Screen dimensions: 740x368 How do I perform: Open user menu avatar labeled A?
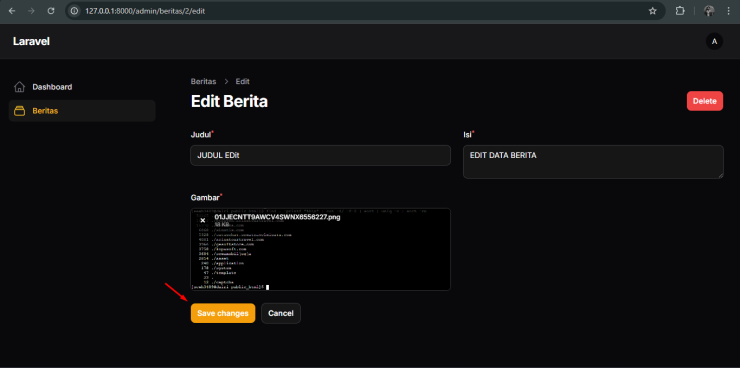pos(714,42)
